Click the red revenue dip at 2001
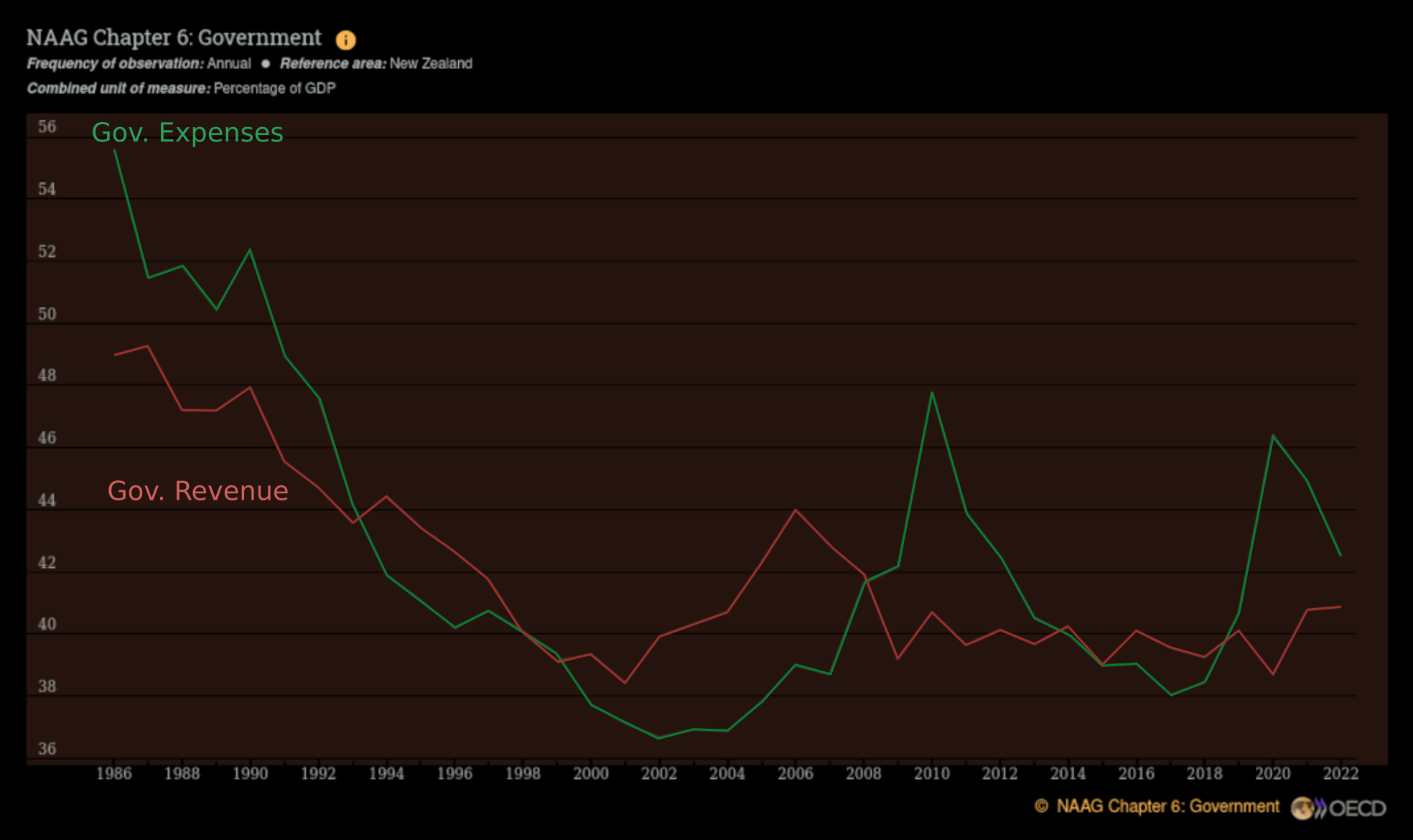 click(625, 683)
